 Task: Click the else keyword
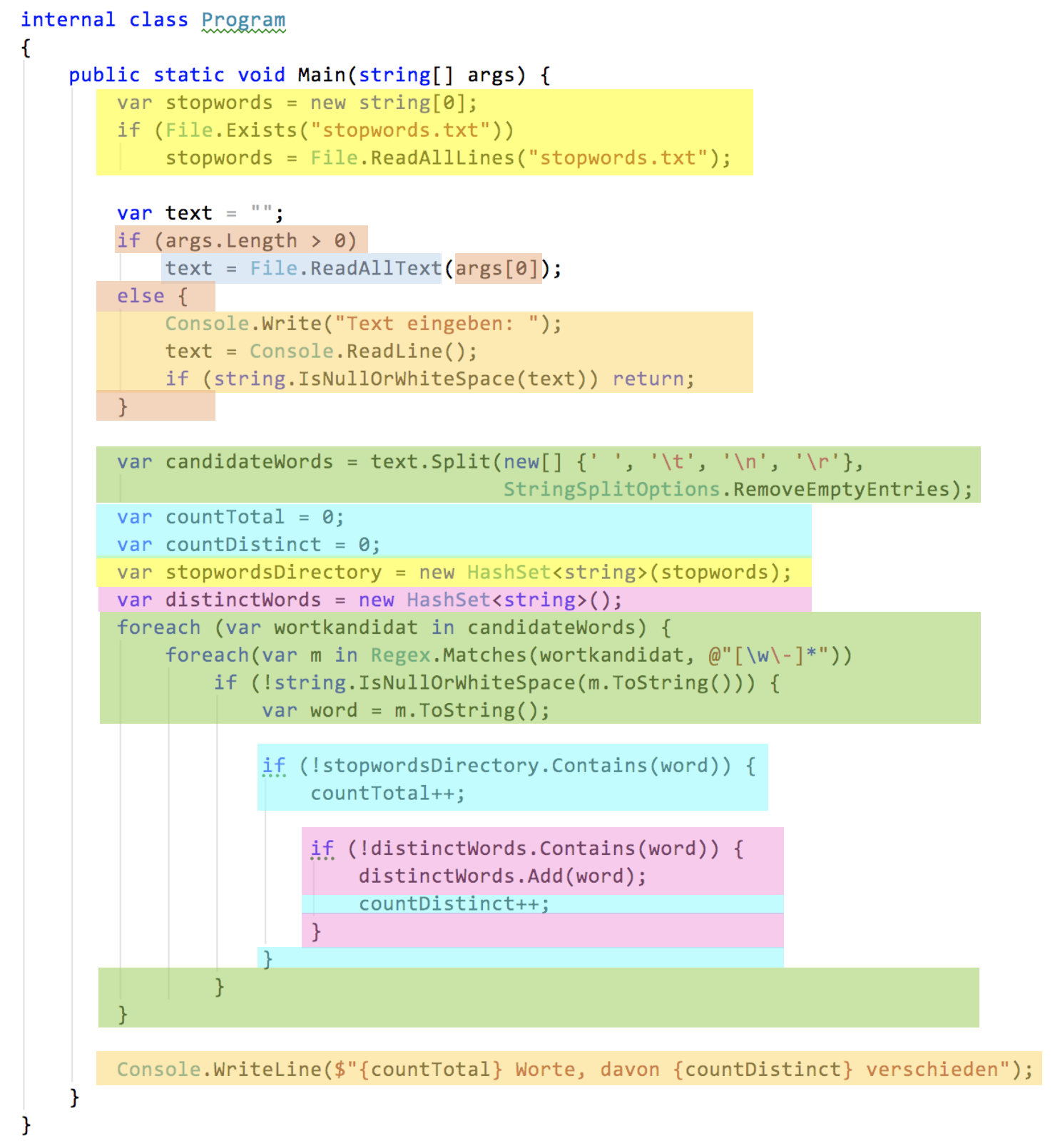pos(141,296)
